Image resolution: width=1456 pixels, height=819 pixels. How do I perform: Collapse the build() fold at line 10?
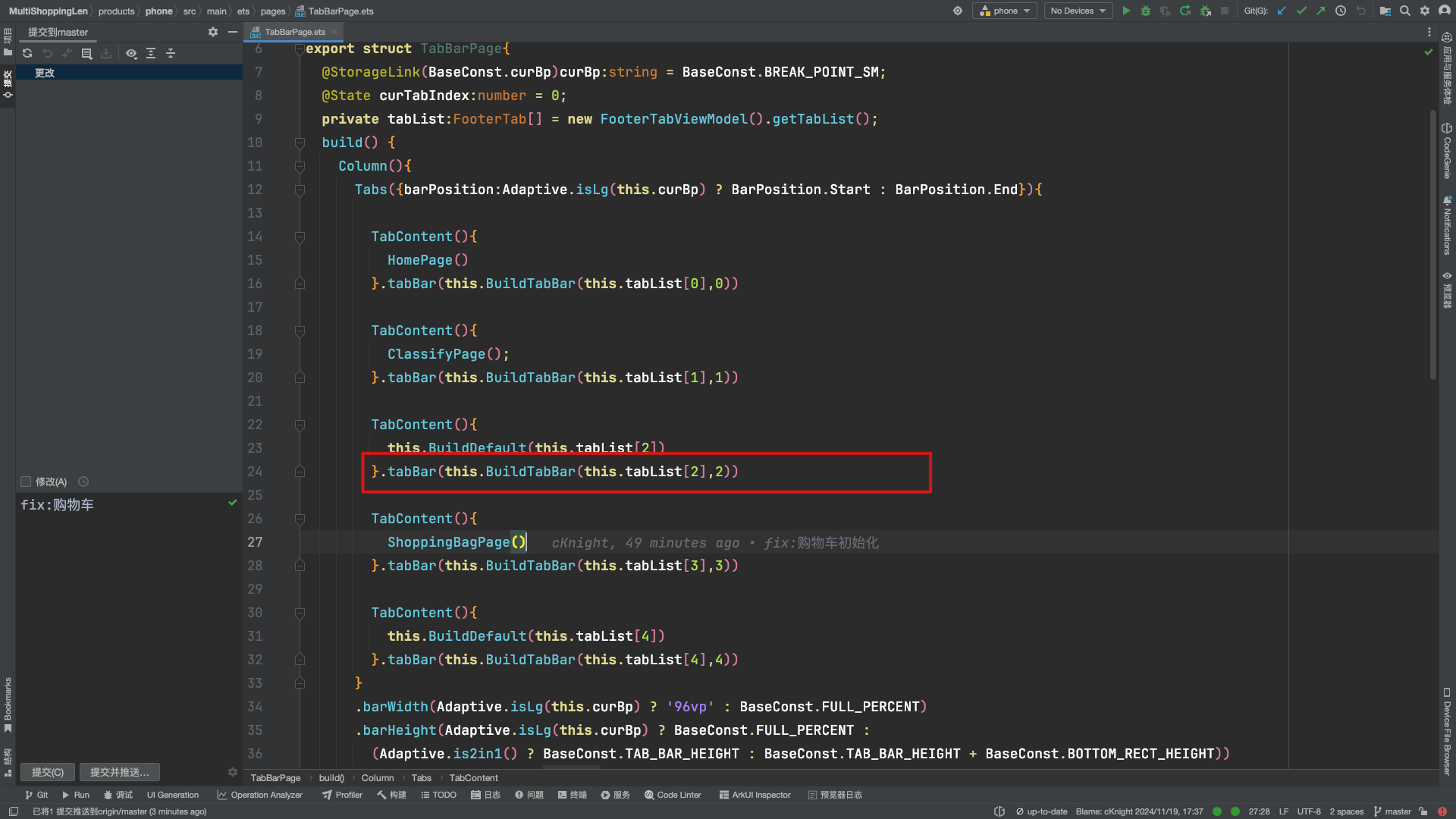[300, 143]
